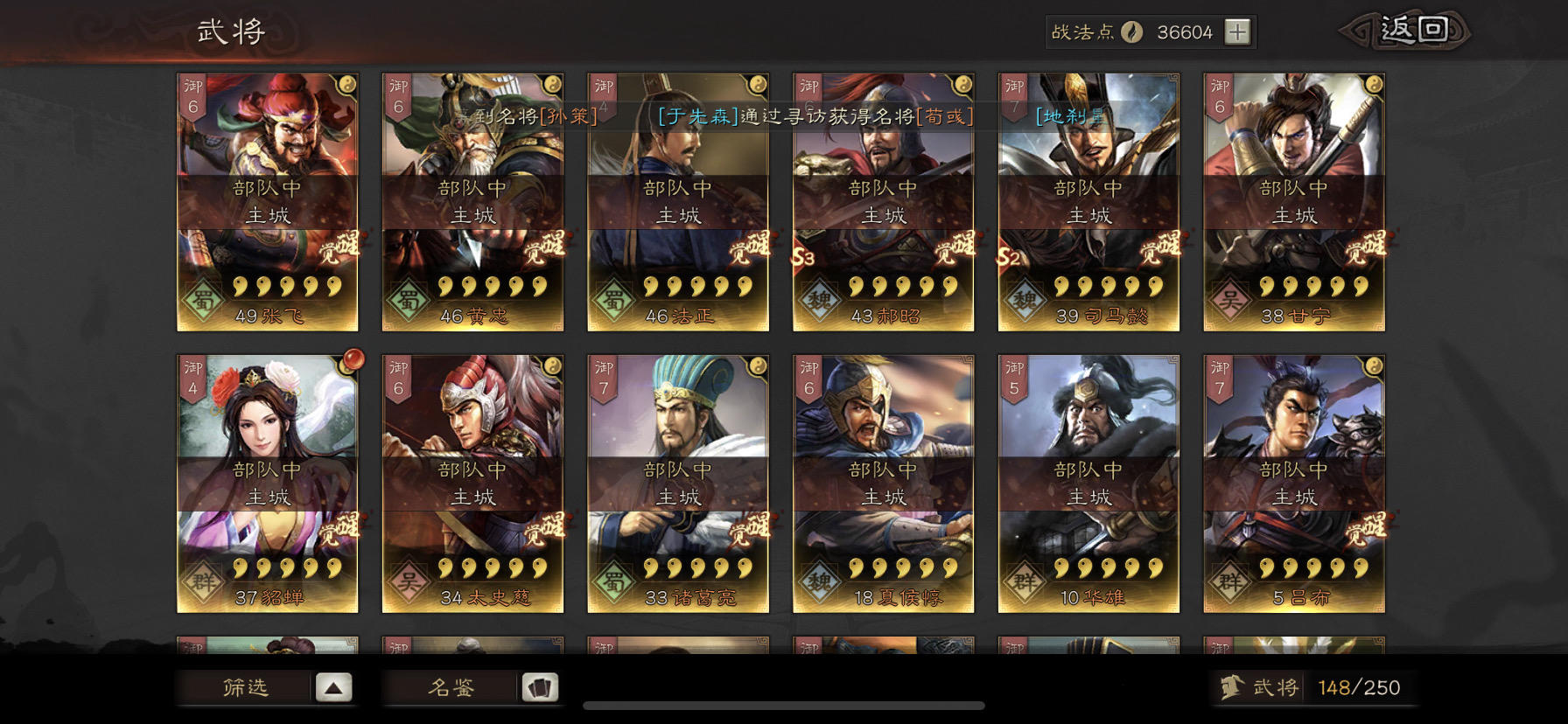Tap the red orb on 貂蝉's card

coord(353,359)
